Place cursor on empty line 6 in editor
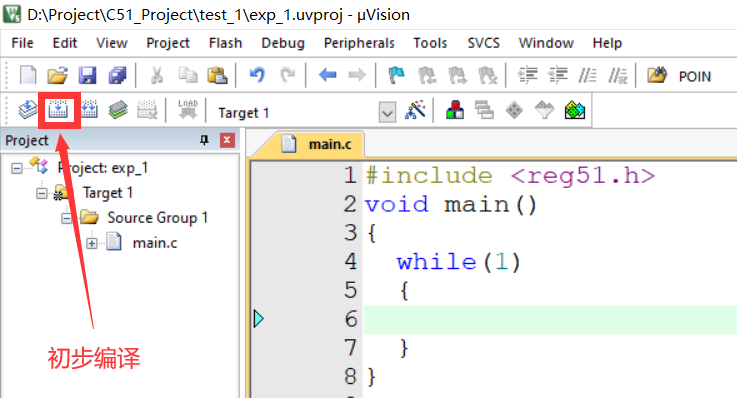 click(x=550, y=320)
